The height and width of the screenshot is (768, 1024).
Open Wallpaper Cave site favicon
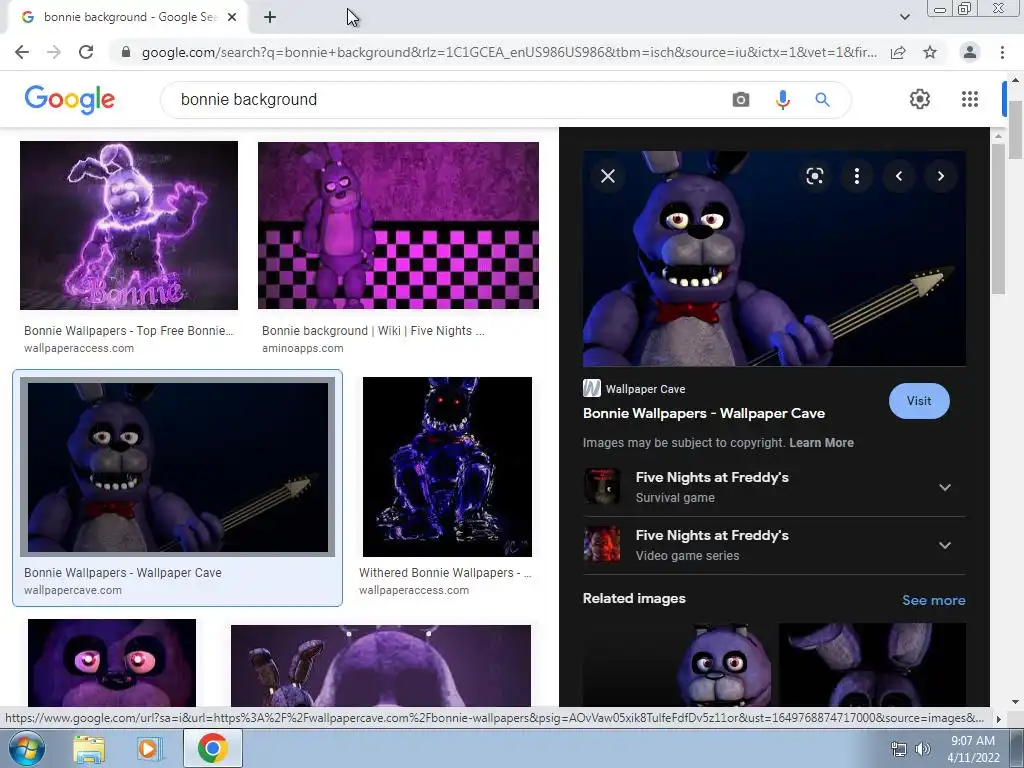tap(592, 389)
